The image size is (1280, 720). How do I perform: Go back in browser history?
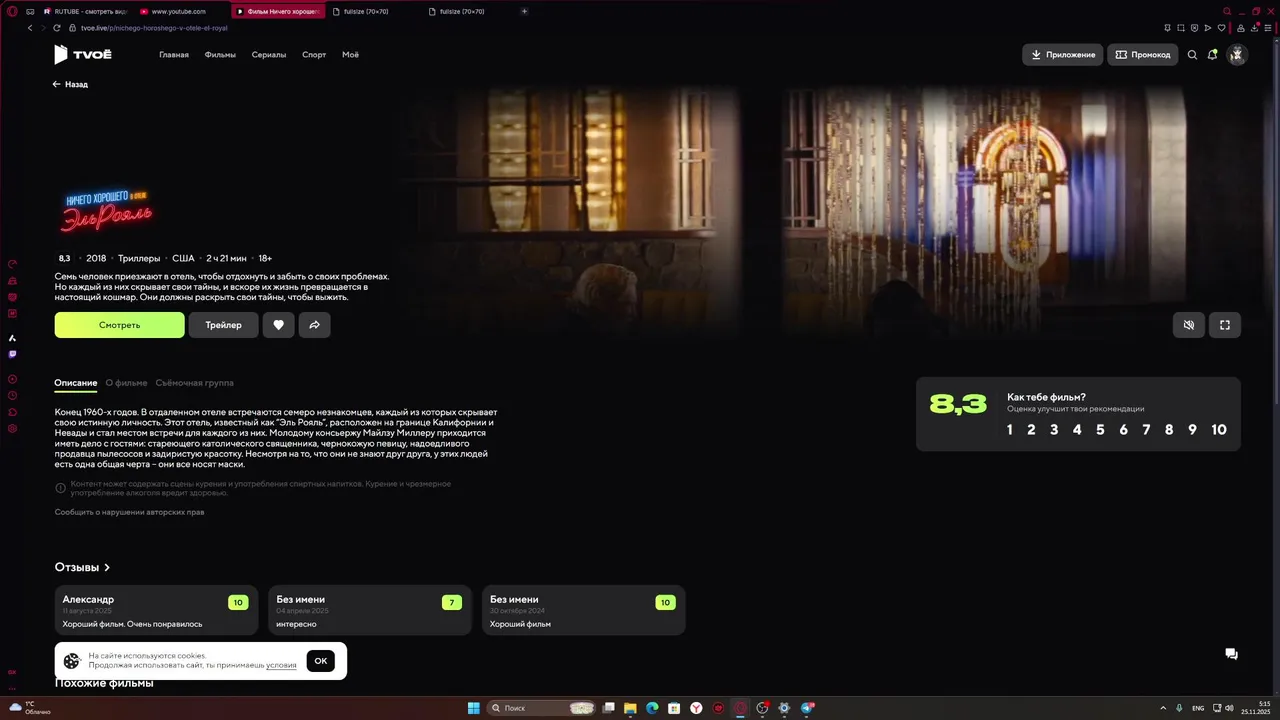[x=30, y=28]
